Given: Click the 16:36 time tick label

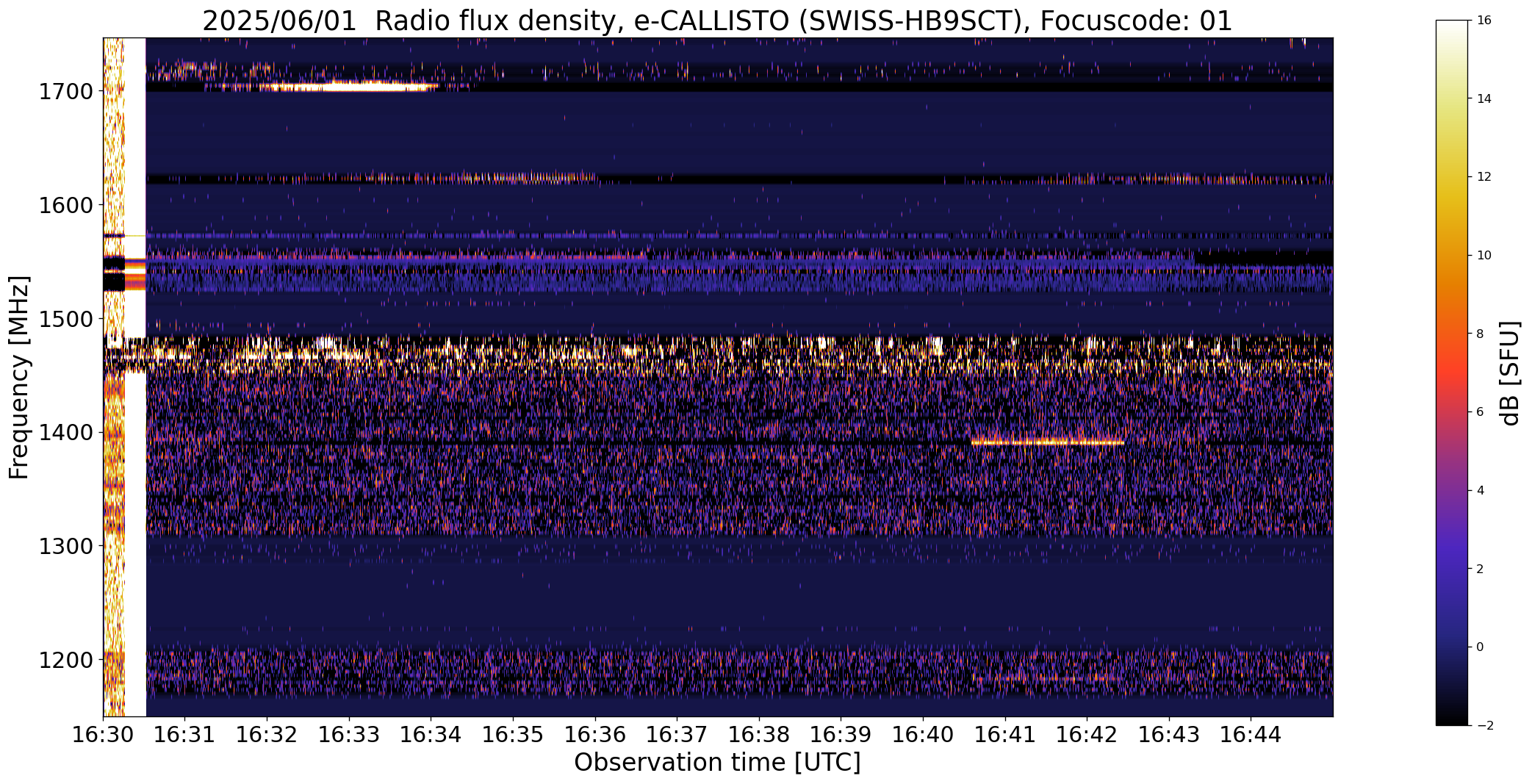Looking at the screenshot, I should coord(595,735).
